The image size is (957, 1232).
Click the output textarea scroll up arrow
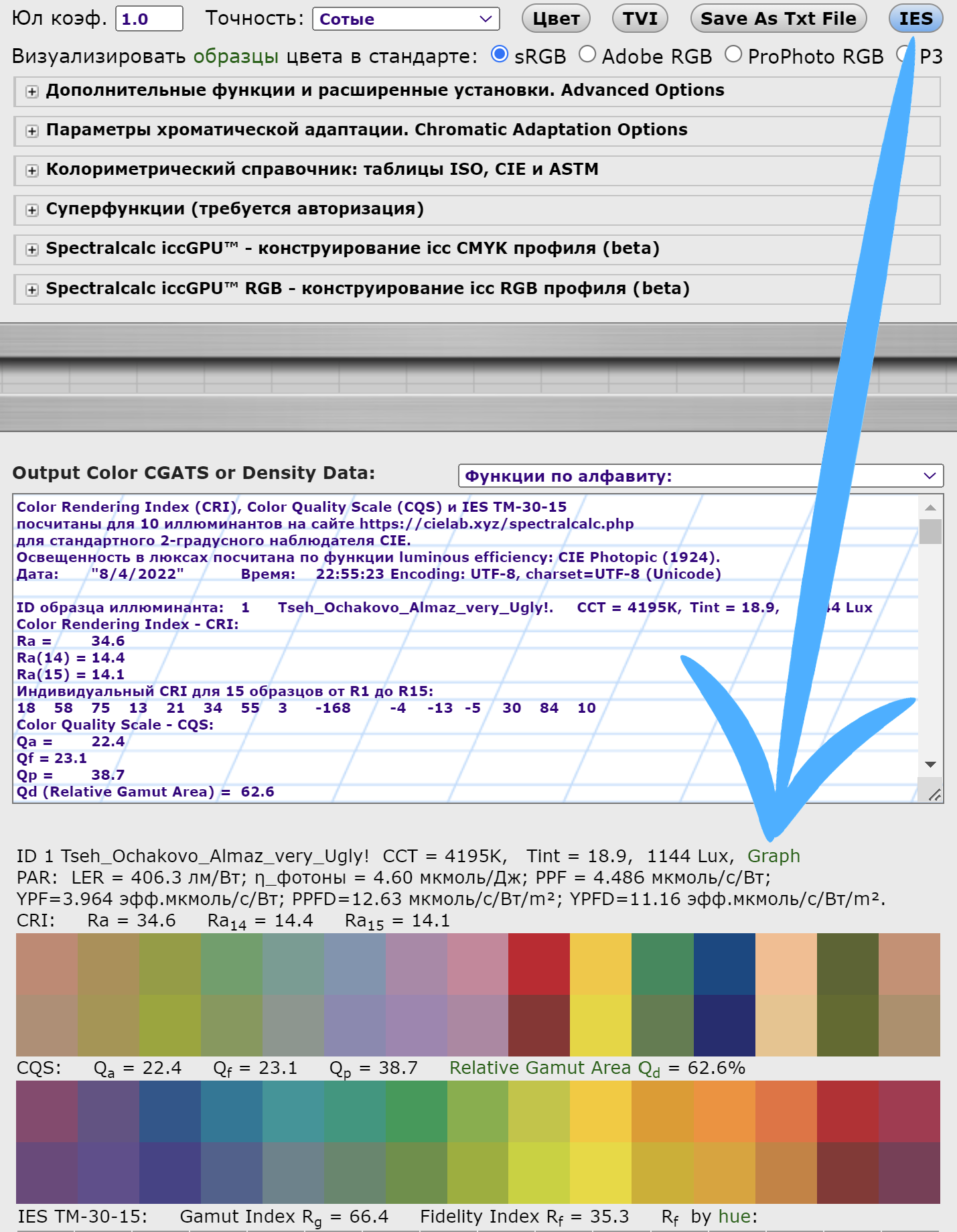click(930, 507)
